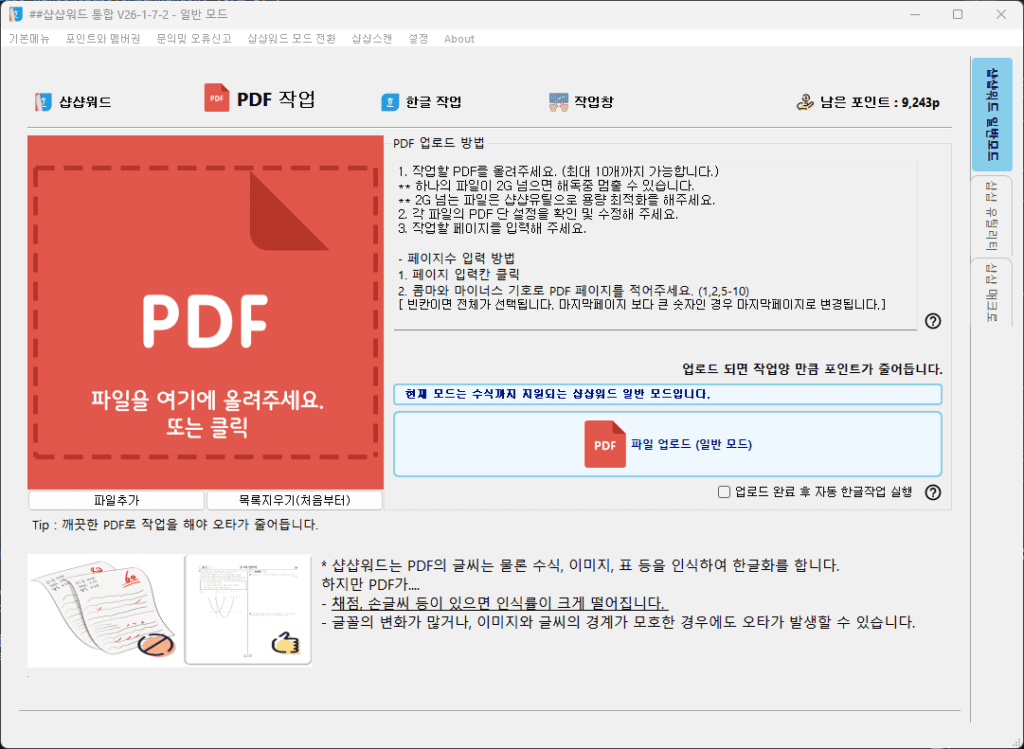
Task: Click PDF icon on 파일 업로드 button
Action: coord(605,444)
